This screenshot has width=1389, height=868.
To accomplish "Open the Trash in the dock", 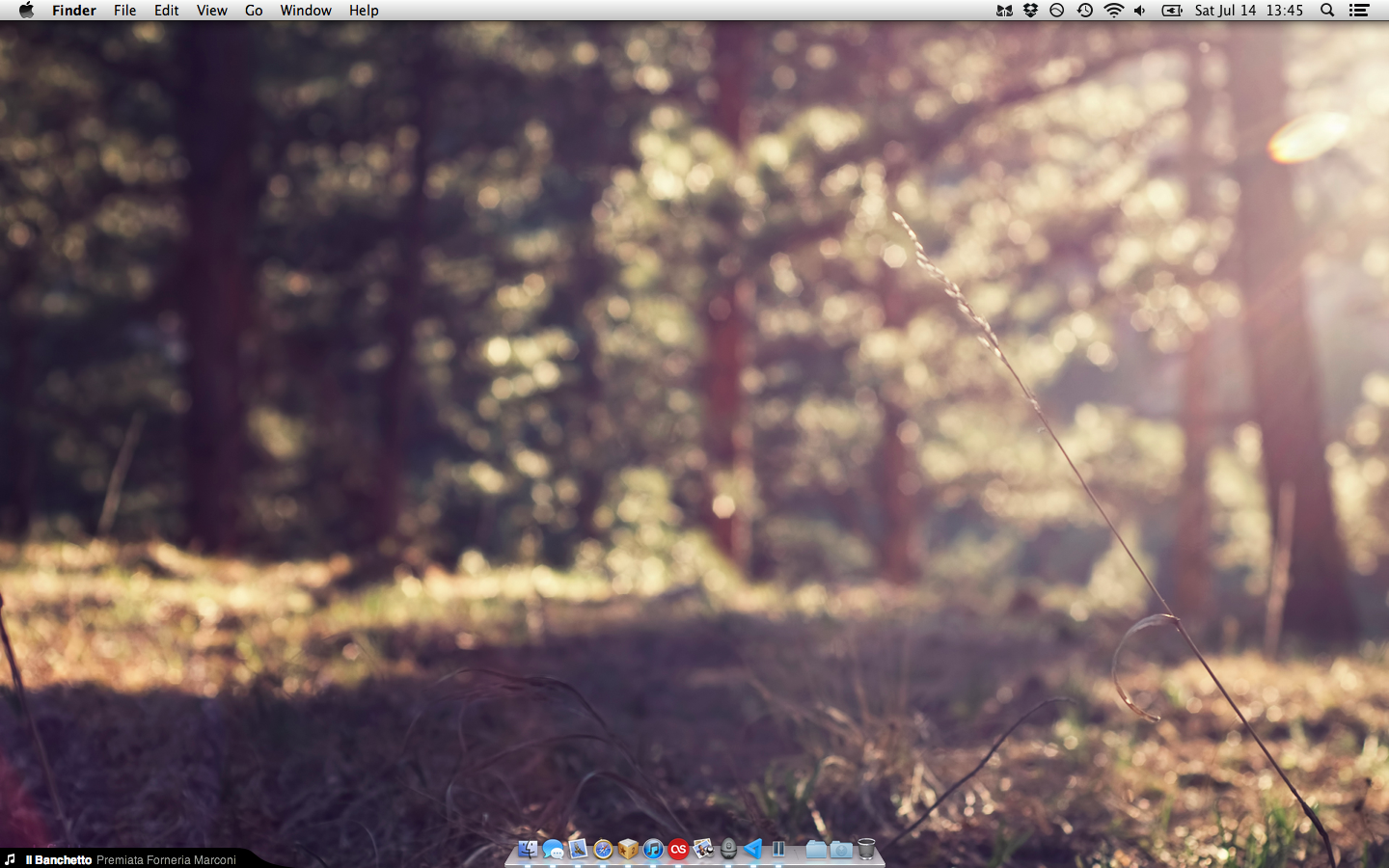I will coord(866,849).
